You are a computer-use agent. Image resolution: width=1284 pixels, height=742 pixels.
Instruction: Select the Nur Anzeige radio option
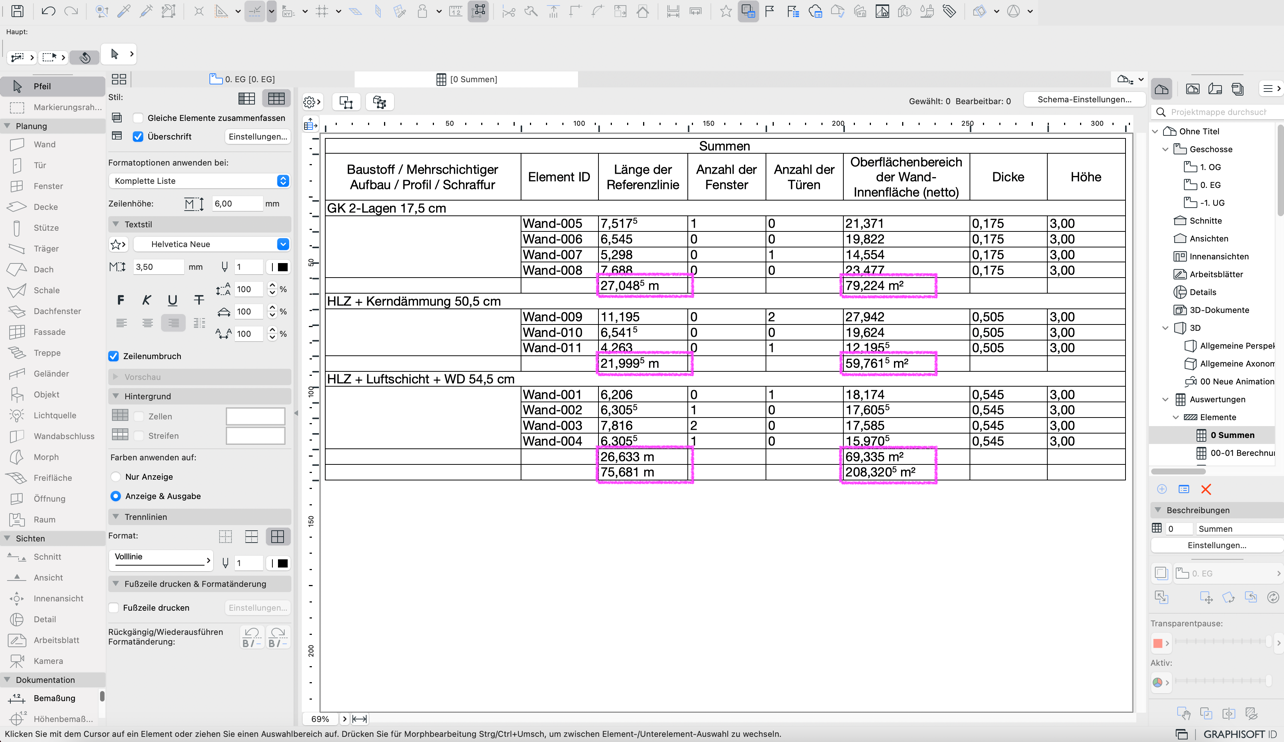click(116, 477)
